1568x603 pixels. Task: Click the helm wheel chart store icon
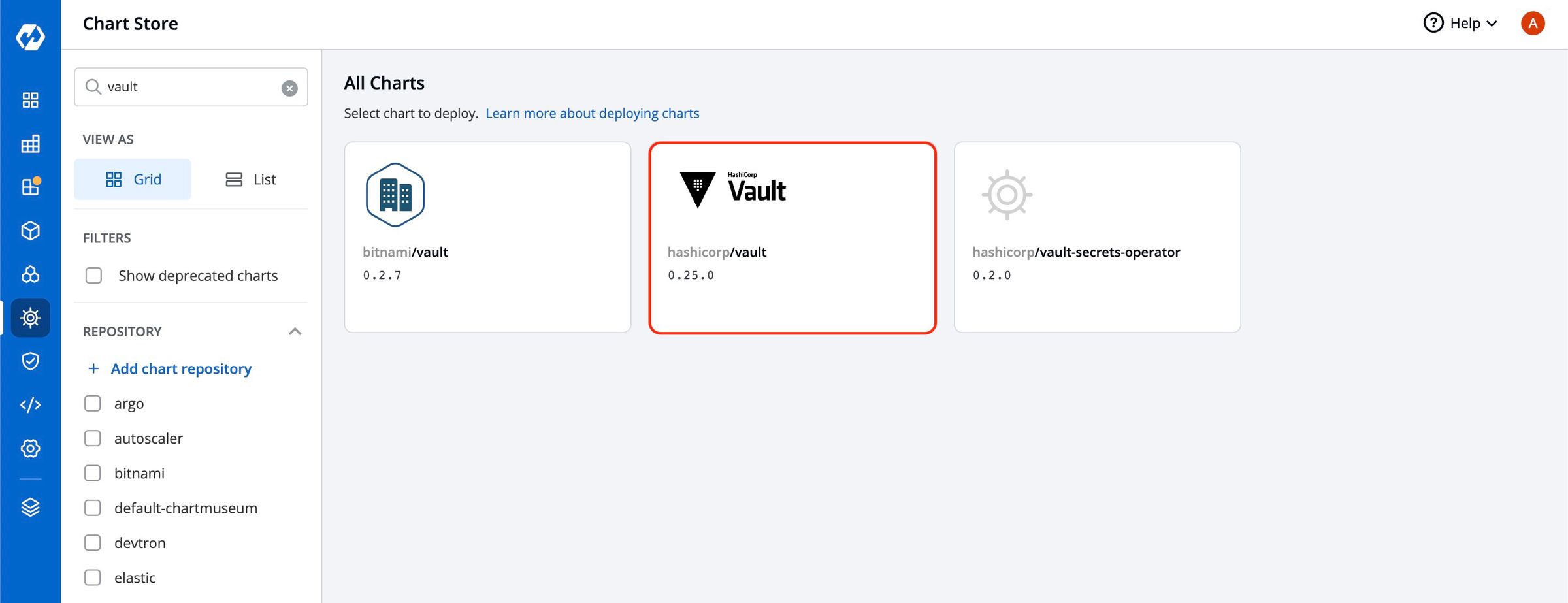click(30, 318)
